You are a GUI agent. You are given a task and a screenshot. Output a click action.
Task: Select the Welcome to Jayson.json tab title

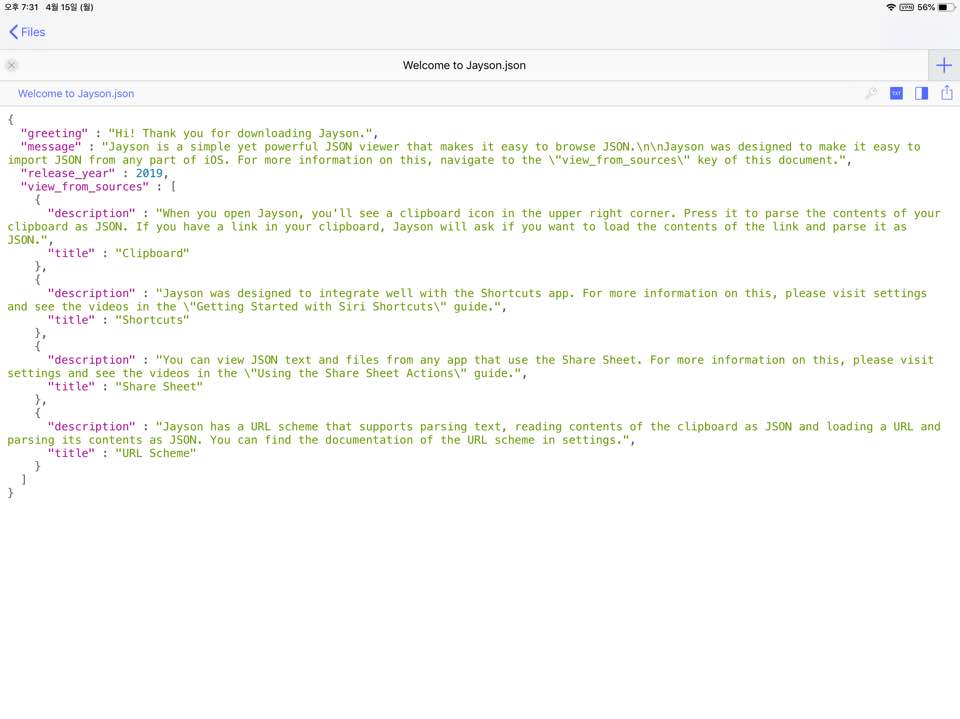click(464, 65)
